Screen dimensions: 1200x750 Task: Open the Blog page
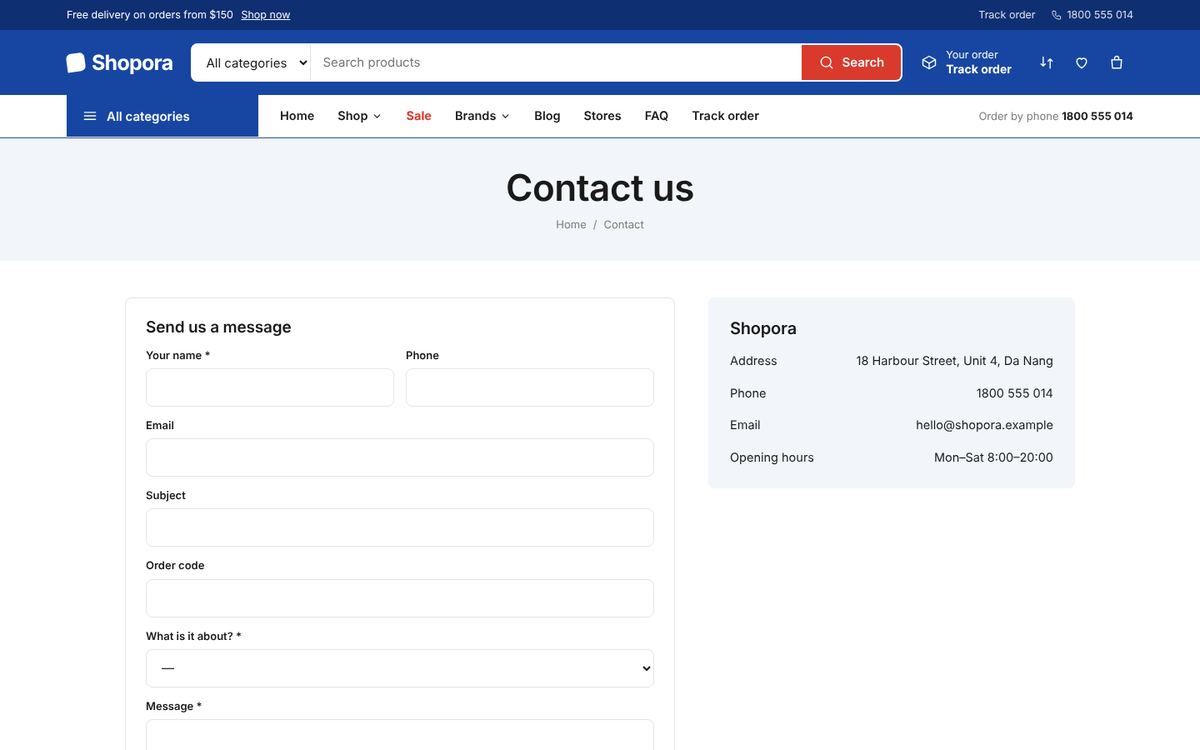[x=547, y=116]
